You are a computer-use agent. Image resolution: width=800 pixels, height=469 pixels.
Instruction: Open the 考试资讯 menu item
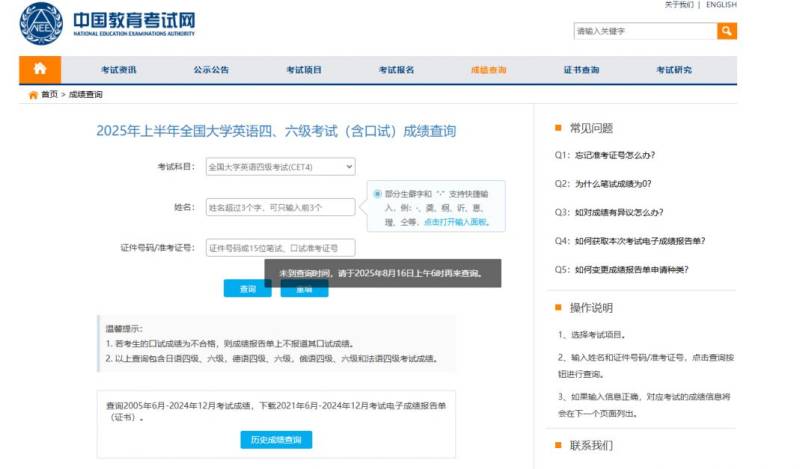click(118, 70)
